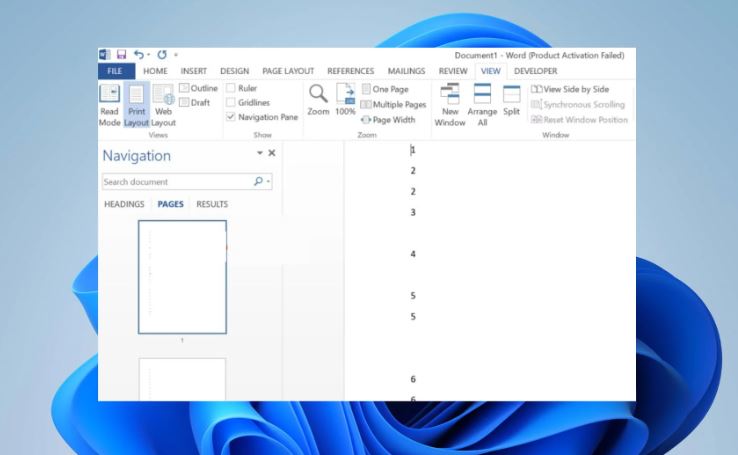
Task: Click the number 4 in the document
Action: 413,254
